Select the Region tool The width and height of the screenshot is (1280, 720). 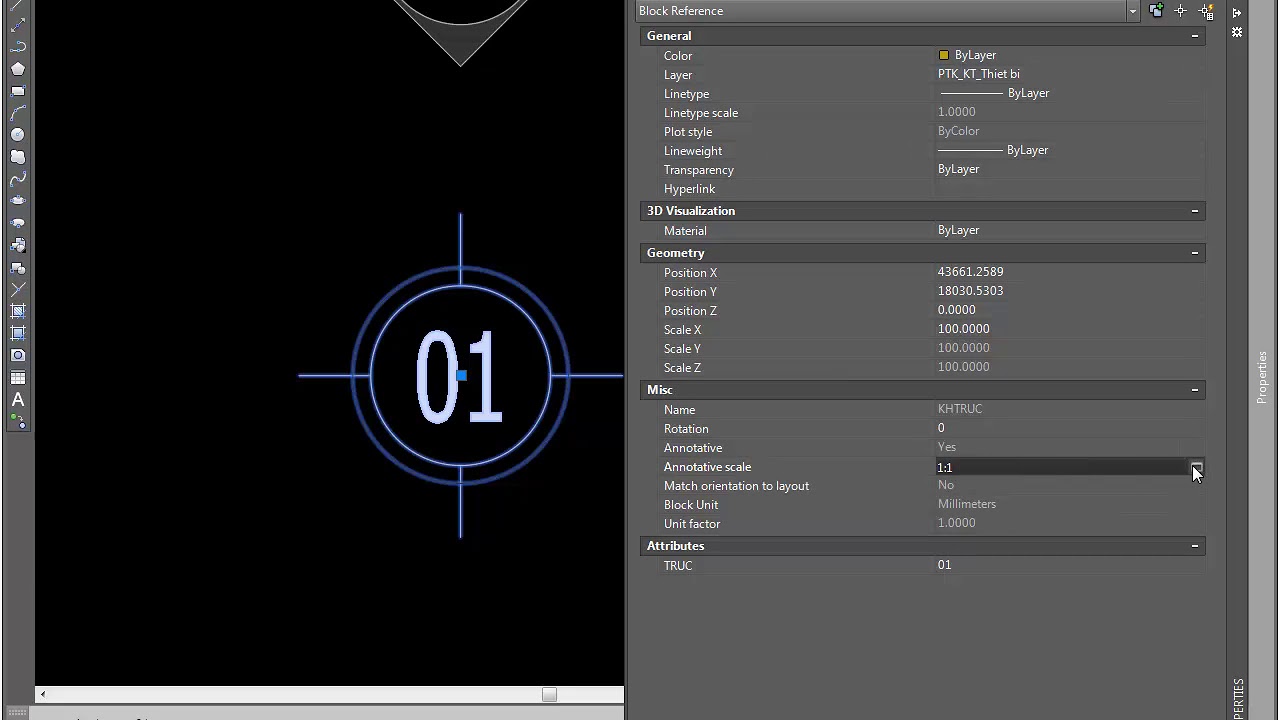point(18,356)
